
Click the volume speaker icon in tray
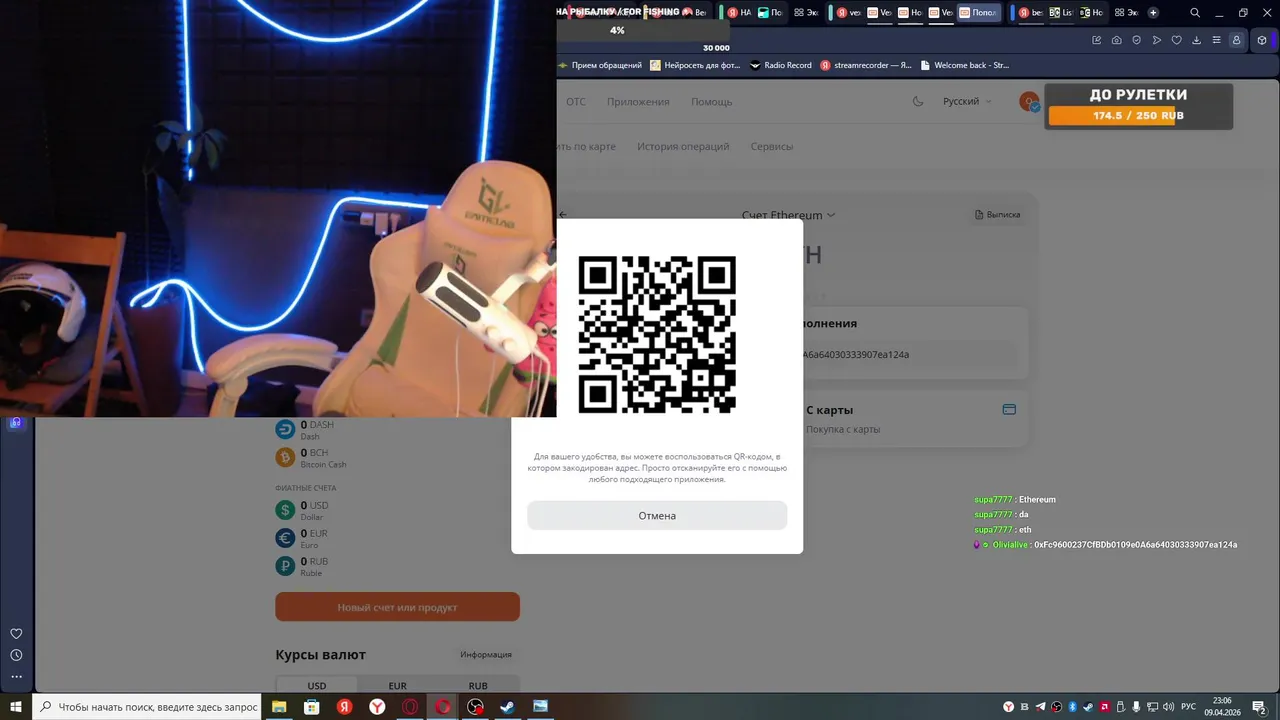click(1169, 707)
